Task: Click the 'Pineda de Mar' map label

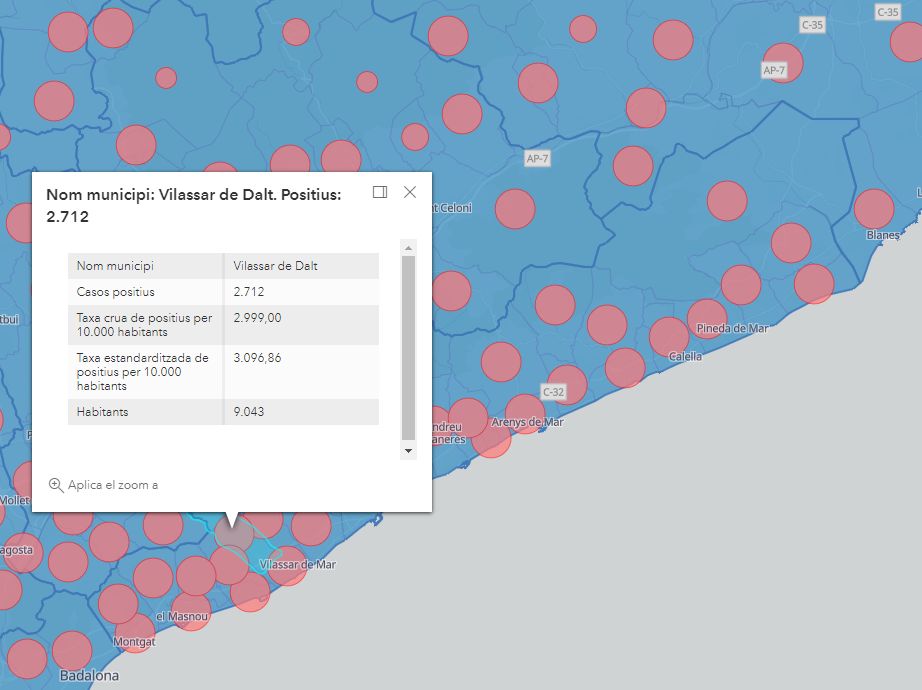Action: pos(732,328)
